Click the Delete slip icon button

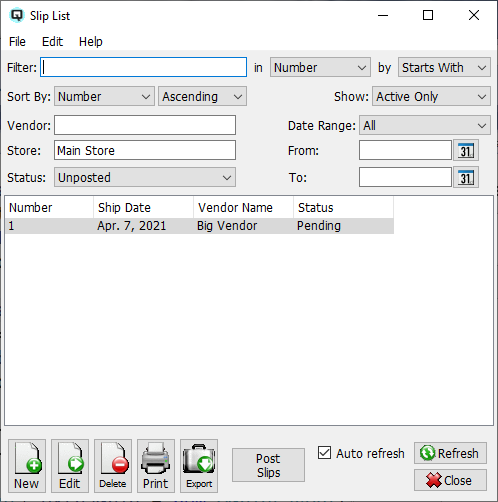113,465
